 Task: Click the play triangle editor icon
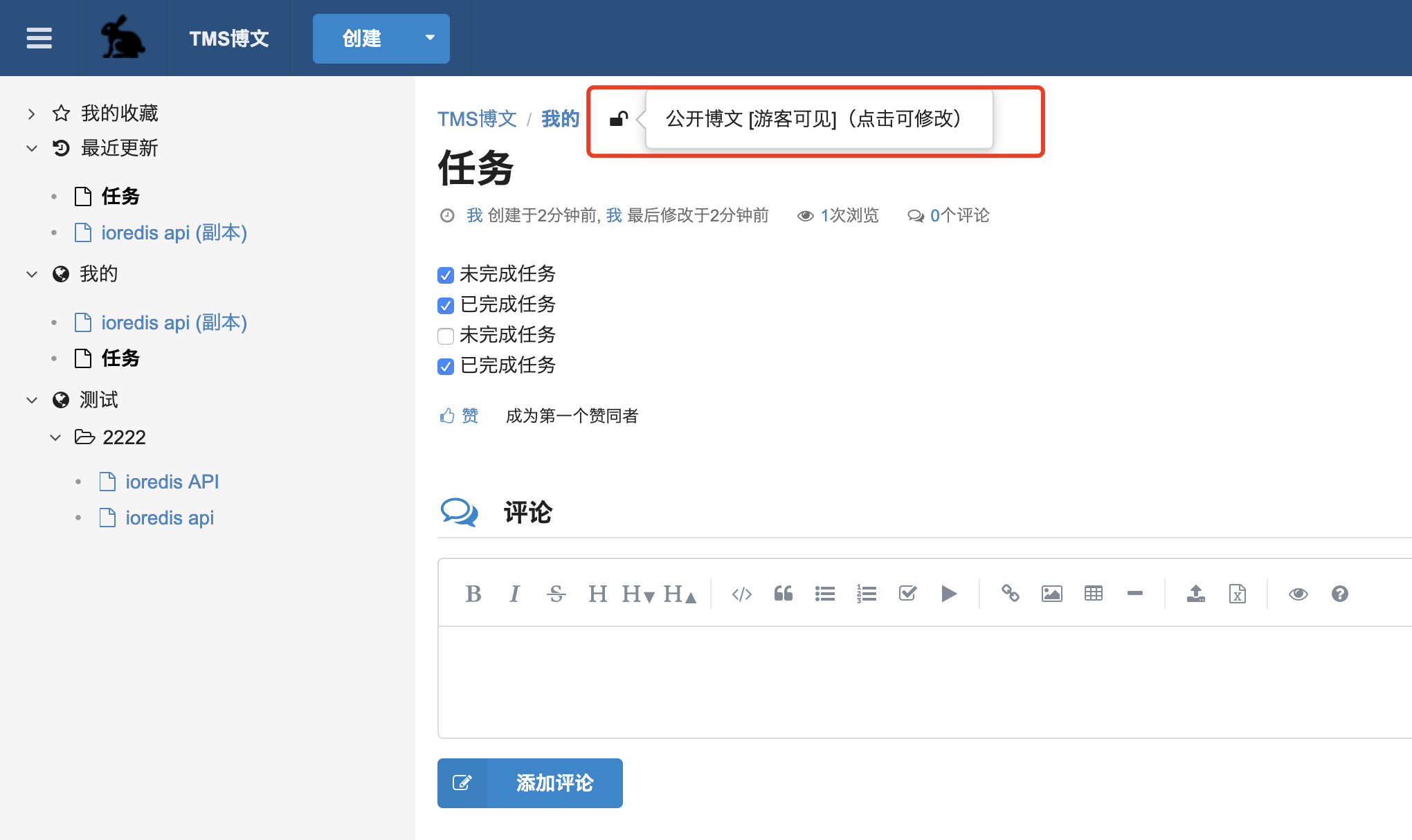tap(949, 594)
